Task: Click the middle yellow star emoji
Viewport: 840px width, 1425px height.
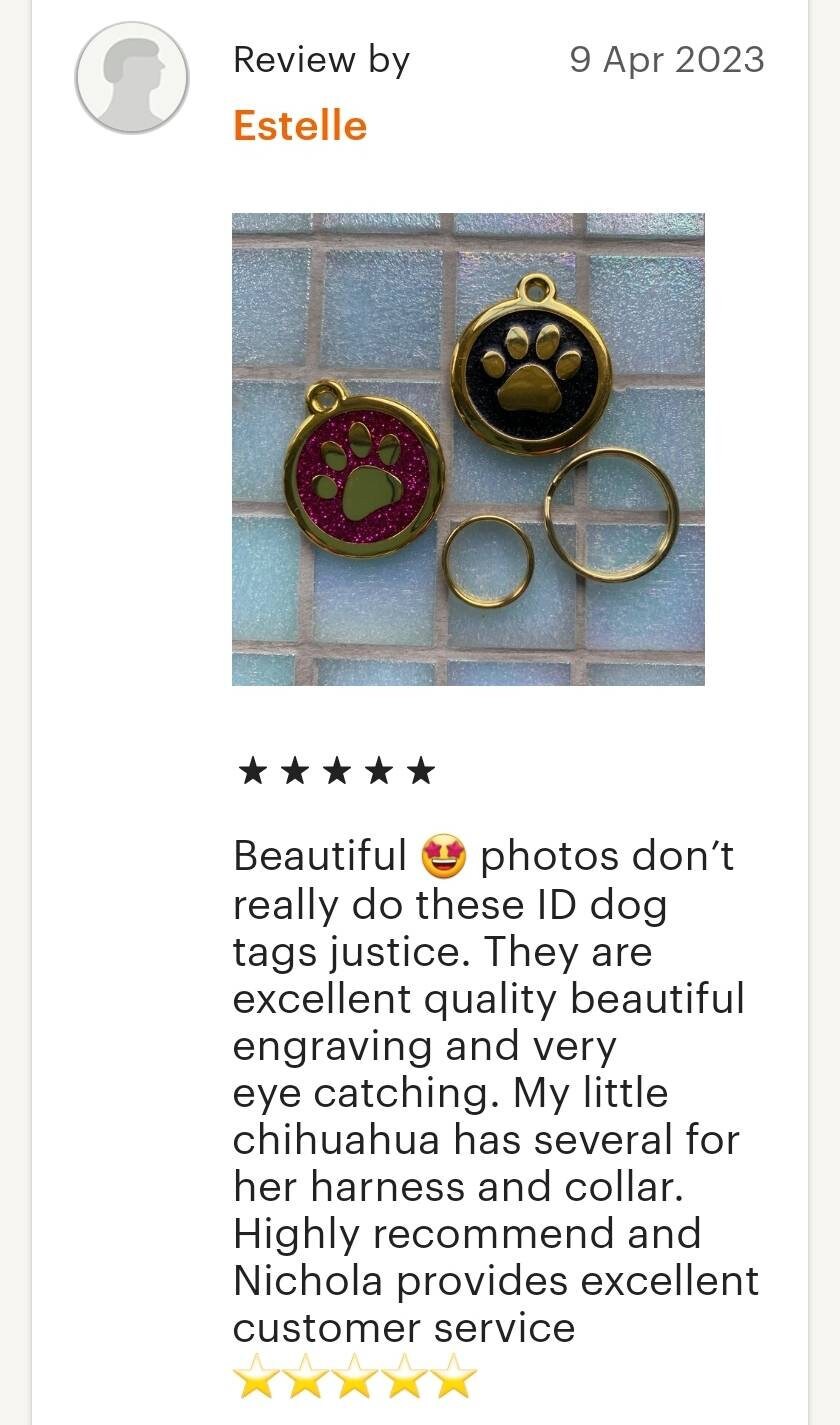Action: tap(356, 1376)
